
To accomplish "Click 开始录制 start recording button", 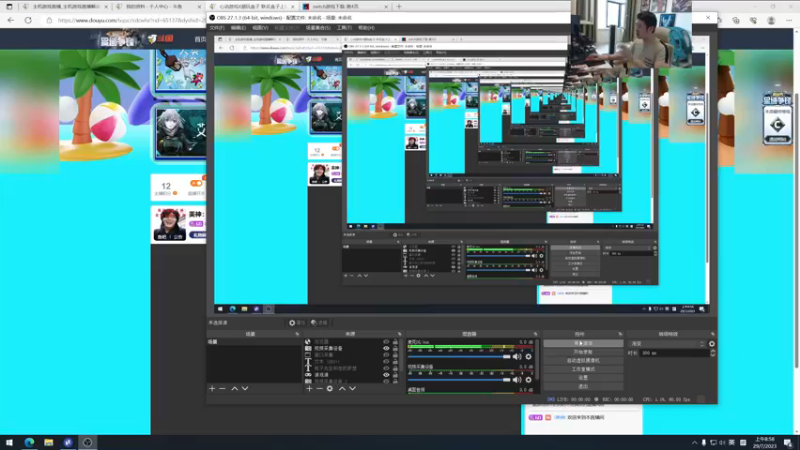I will click(x=583, y=352).
